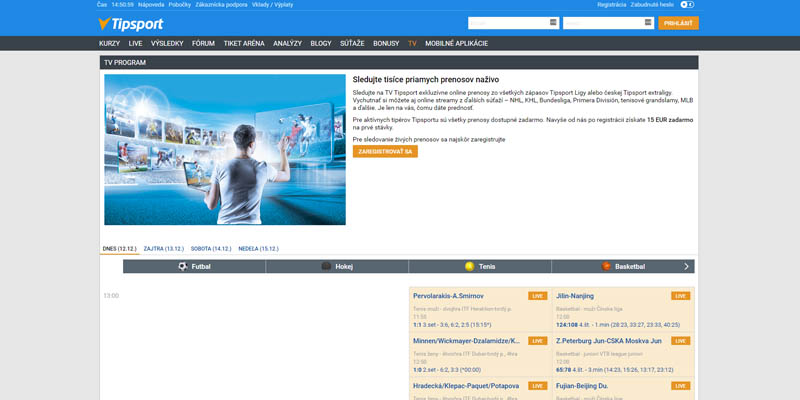Open TIKET ARÉNA menu item
This screenshot has height=400, width=800.
click(x=244, y=43)
